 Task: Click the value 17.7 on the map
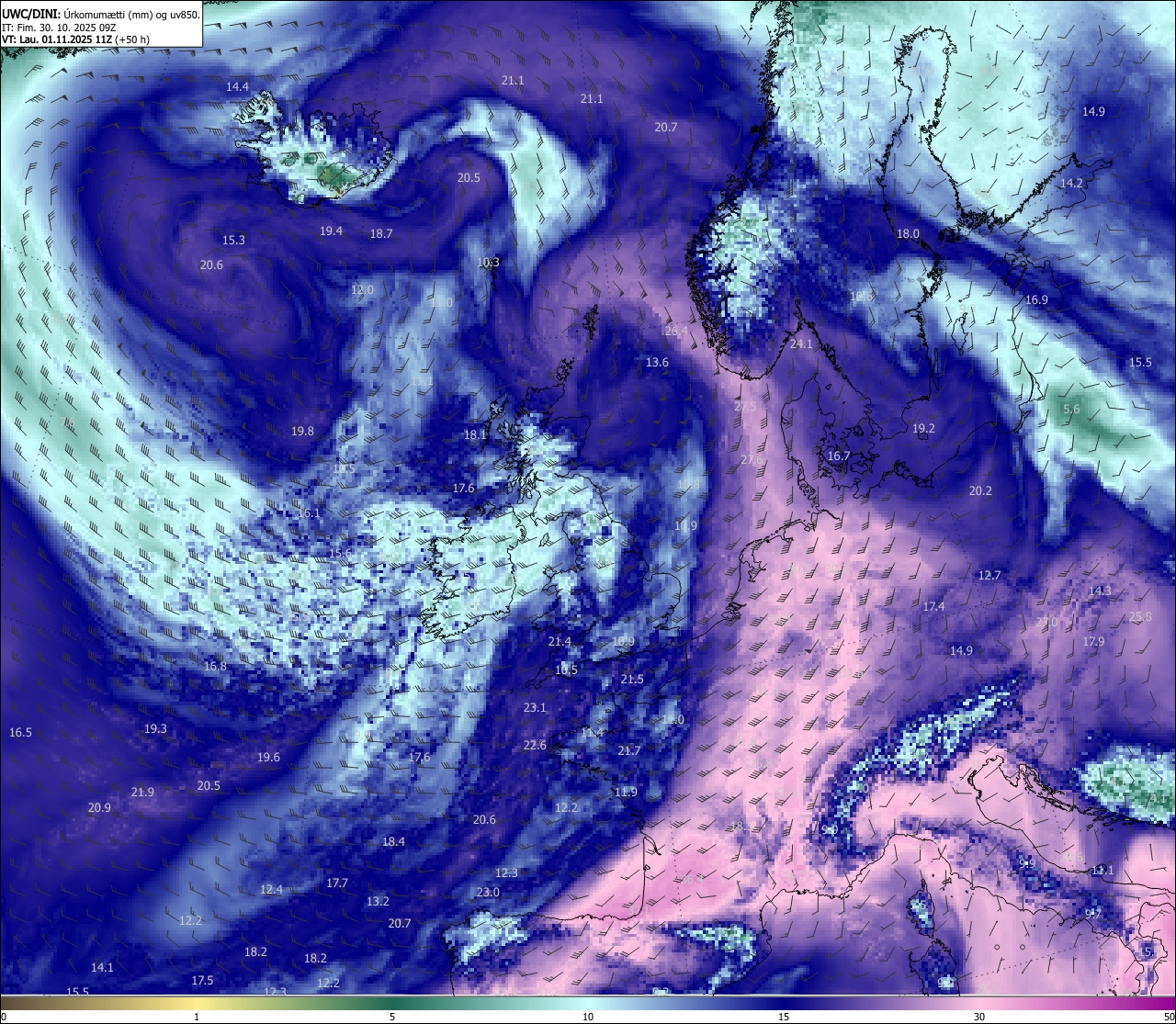pyautogui.click(x=337, y=883)
